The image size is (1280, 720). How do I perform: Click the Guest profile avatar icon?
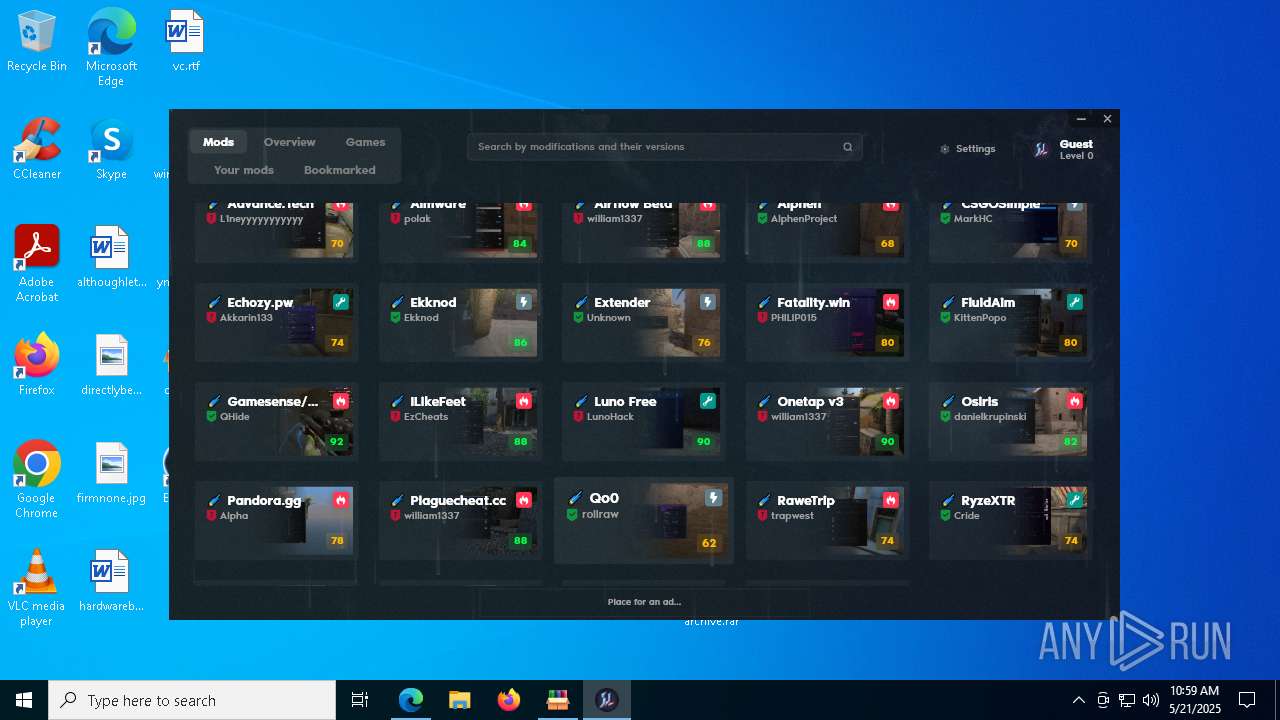1041,149
